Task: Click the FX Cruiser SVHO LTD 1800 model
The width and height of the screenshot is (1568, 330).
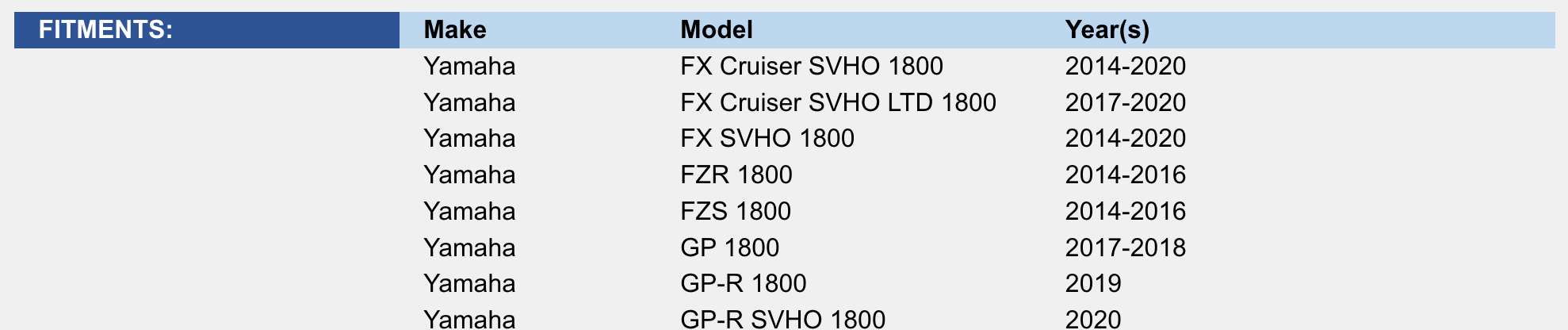Action: pyautogui.click(x=838, y=102)
